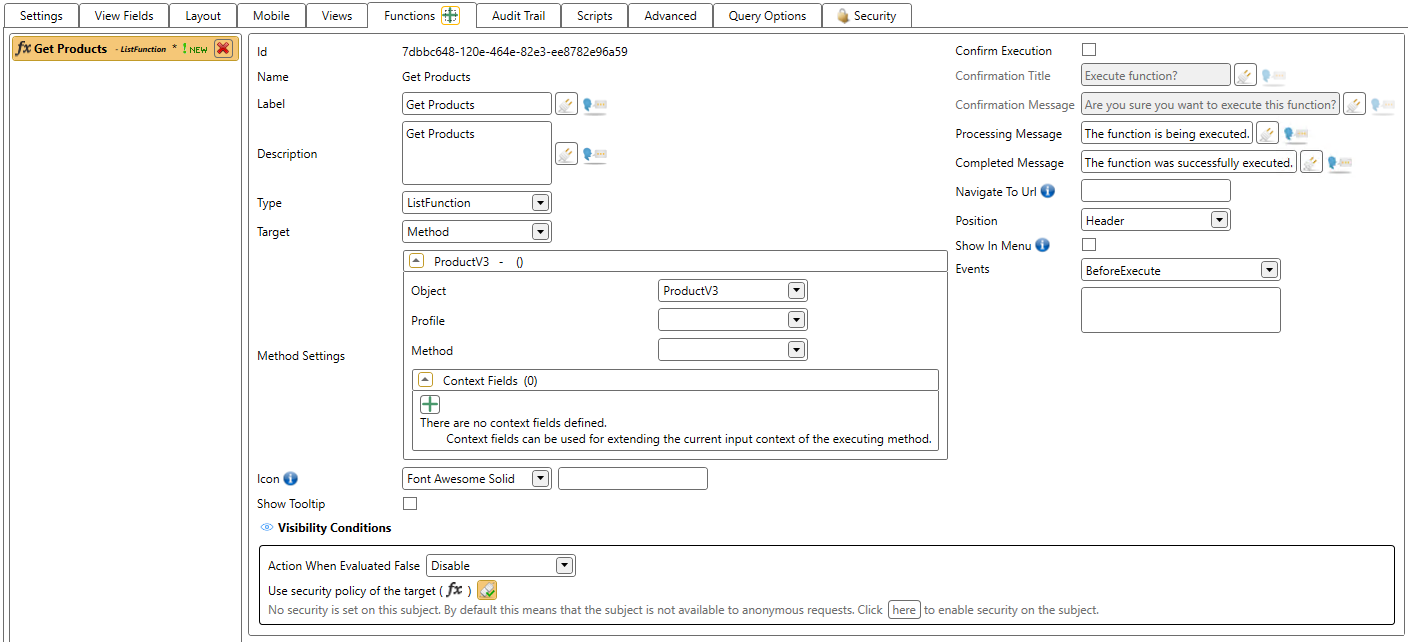Click info icon beside the Icon label

(291, 479)
